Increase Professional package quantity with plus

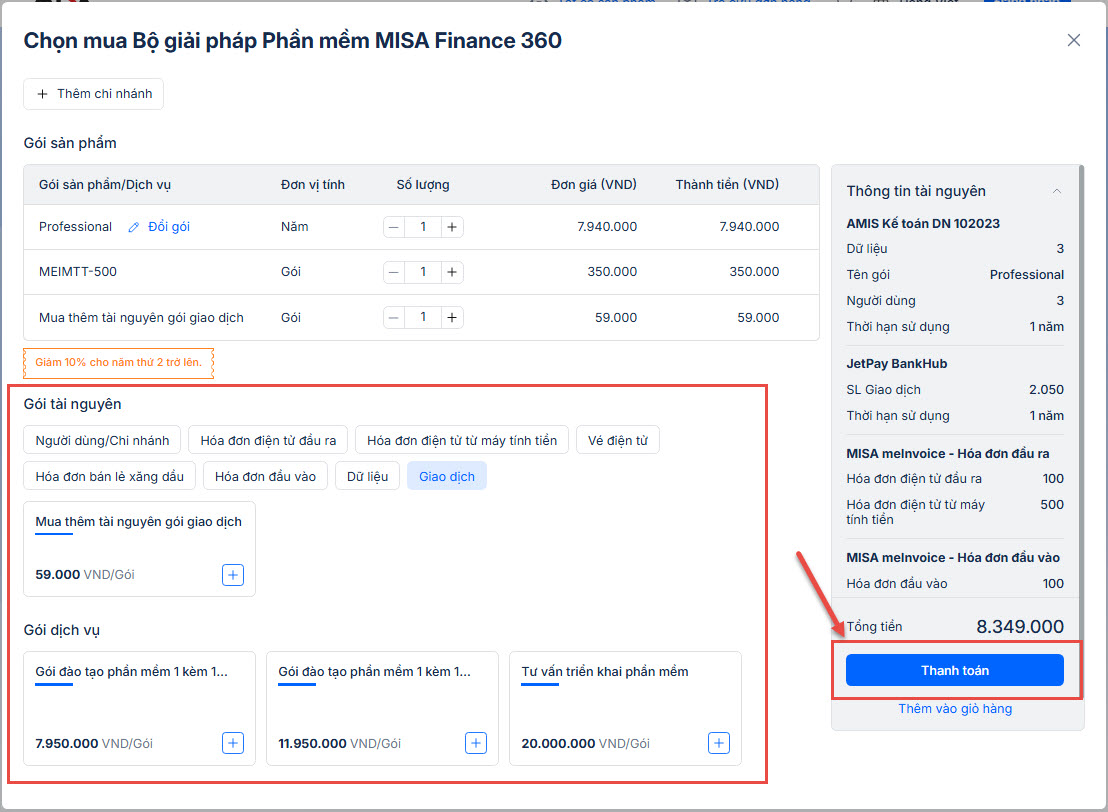pos(452,227)
